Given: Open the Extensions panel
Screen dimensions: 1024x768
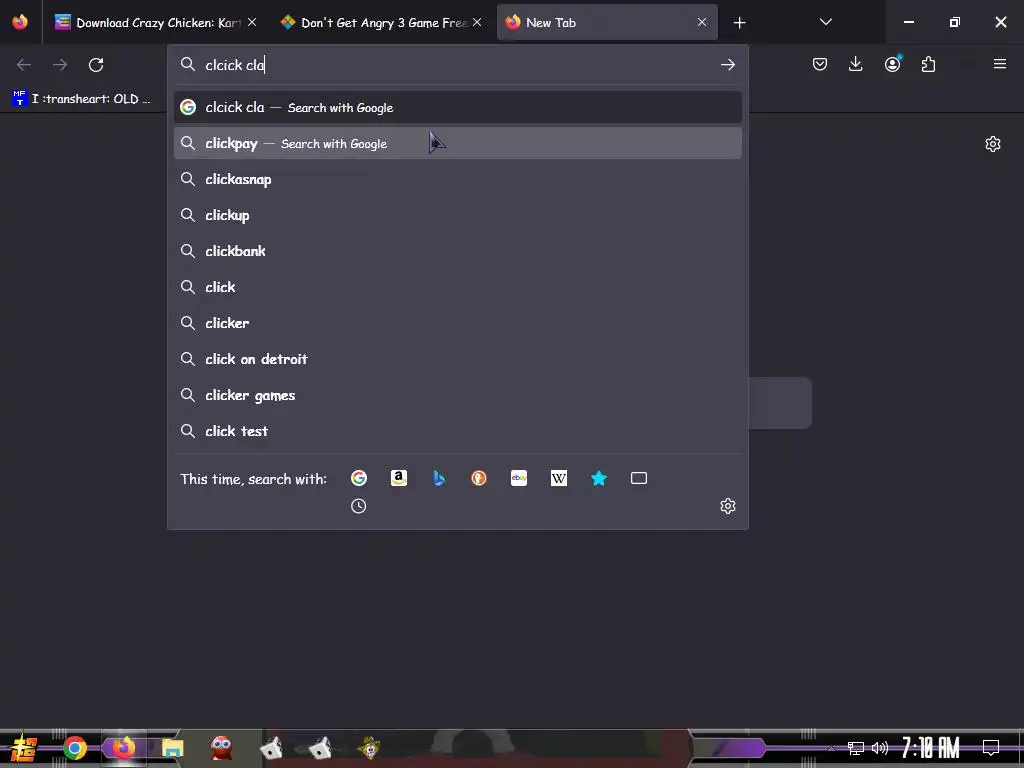Looking at the screenshot, I should [928, 64].
